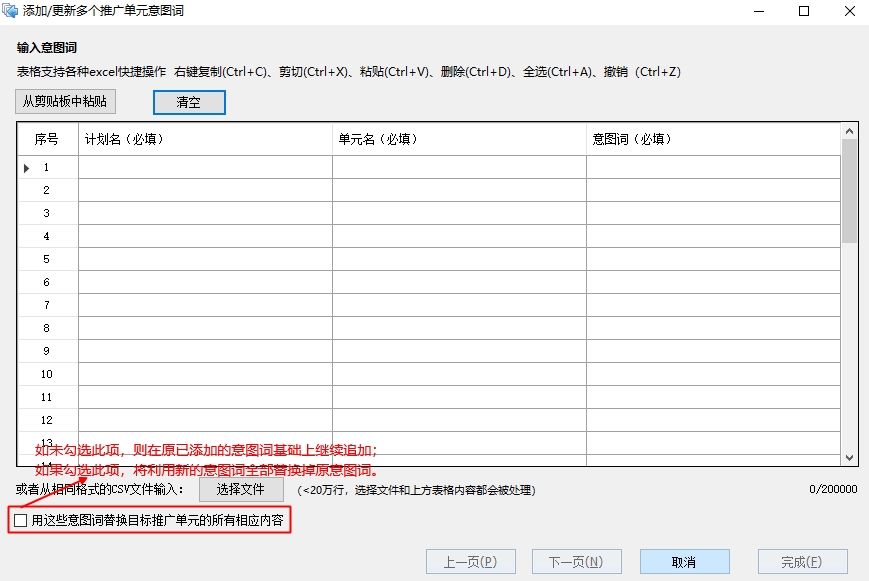Click the 取消 button

[x=684, y=562]
